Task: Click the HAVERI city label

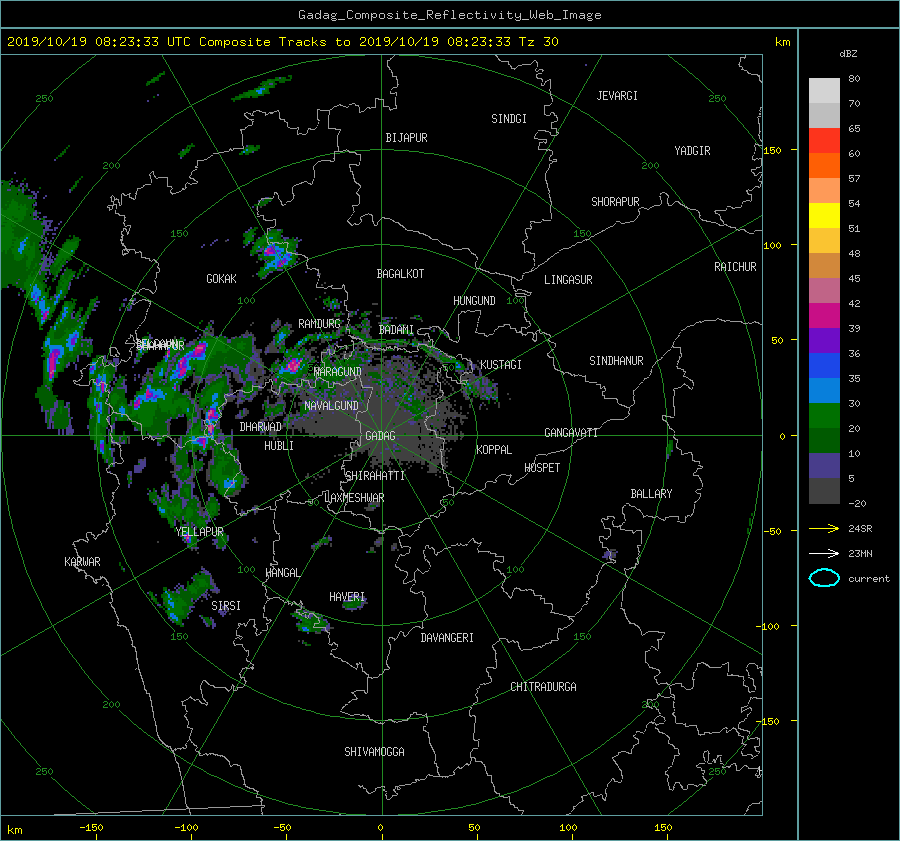Action: pos(347,597)
